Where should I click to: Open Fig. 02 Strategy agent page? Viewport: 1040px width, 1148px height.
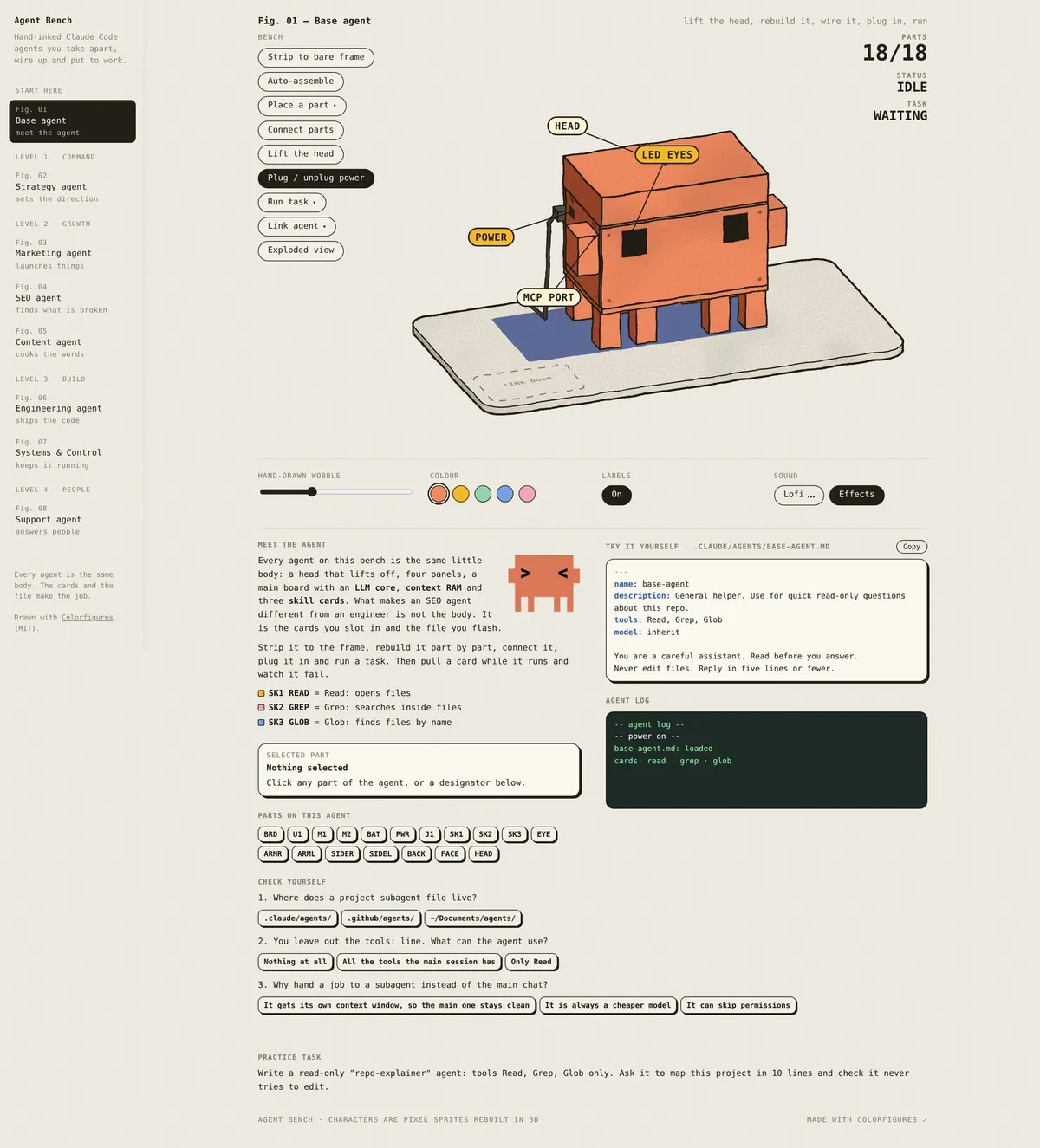73,187
